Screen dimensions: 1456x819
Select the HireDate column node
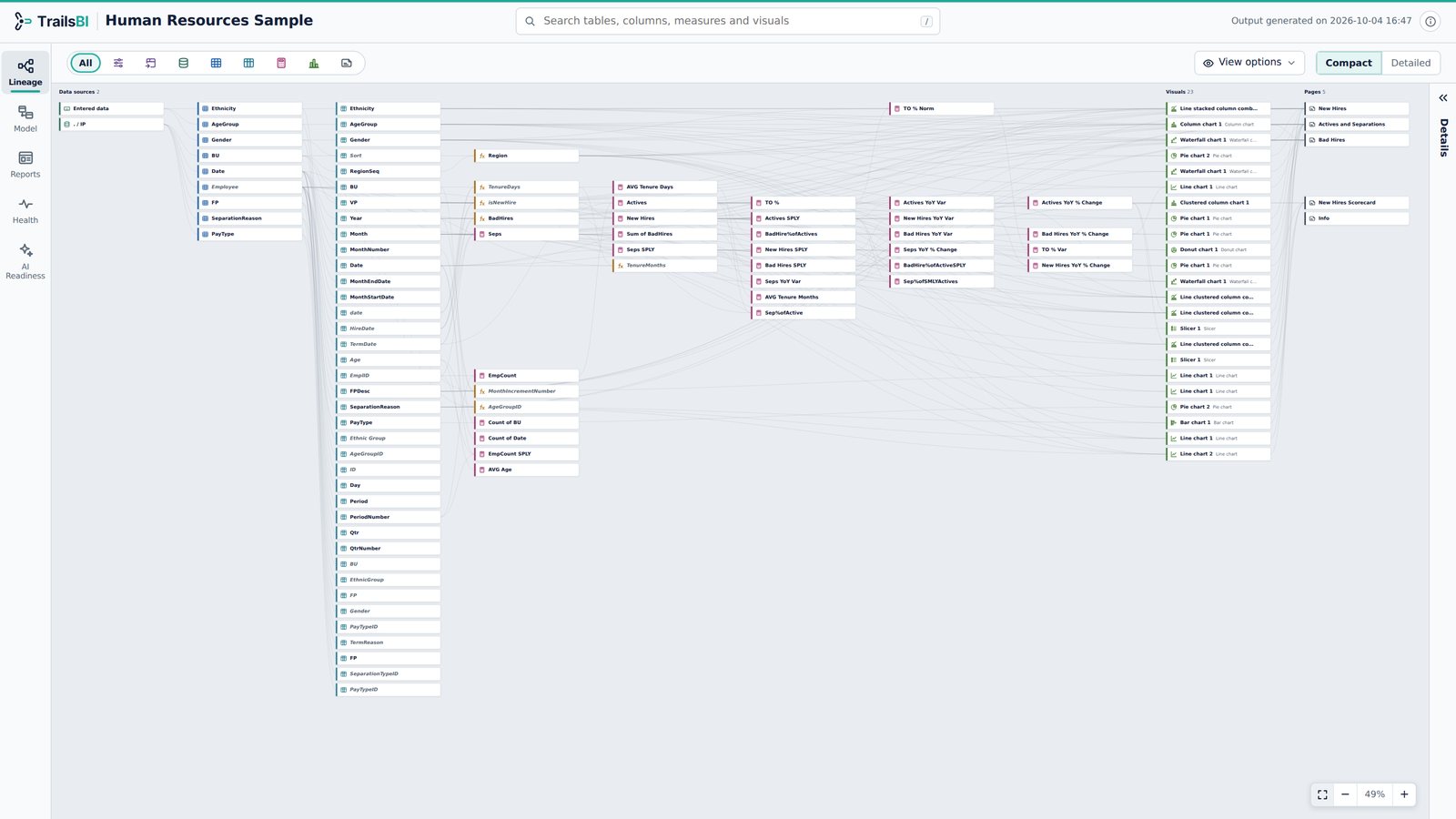[x=389, y=329]
